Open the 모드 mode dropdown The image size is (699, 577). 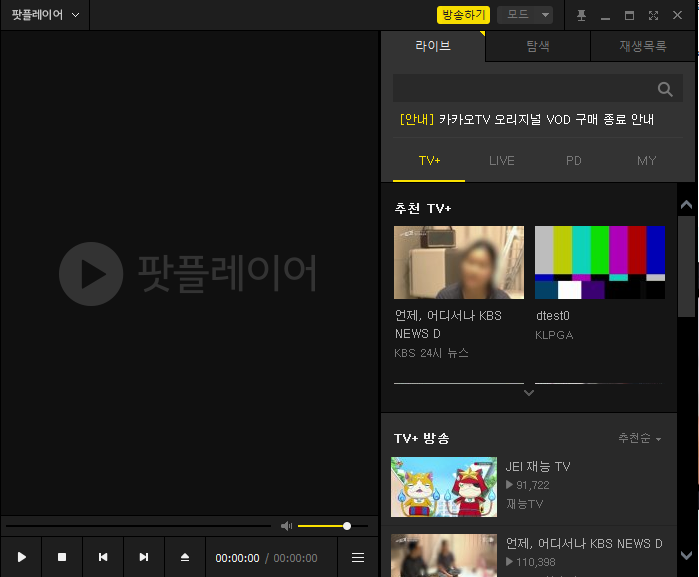[x=525, y=15]
